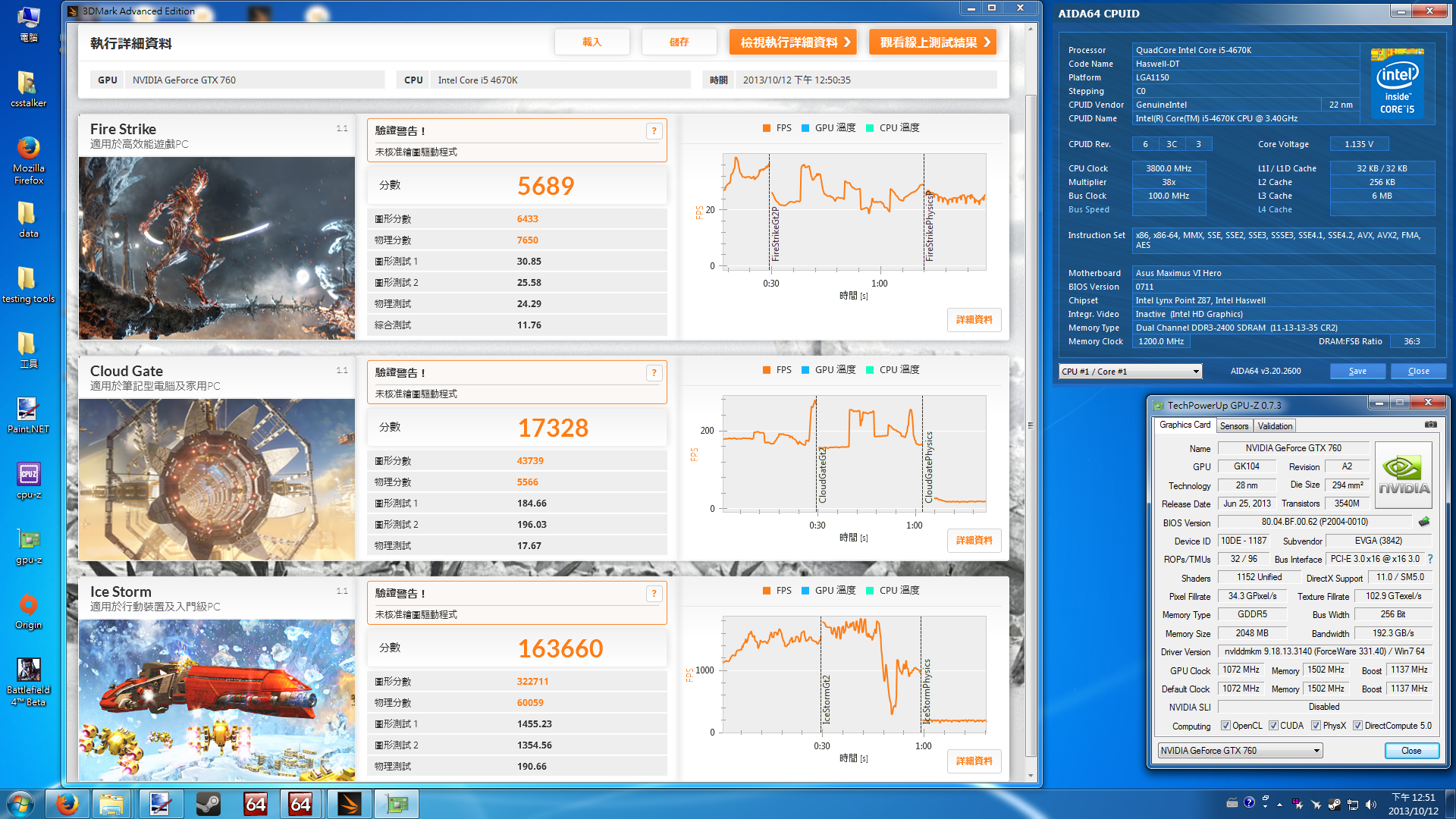Open the csstalker folder on desktop

[x=28, y=89]
